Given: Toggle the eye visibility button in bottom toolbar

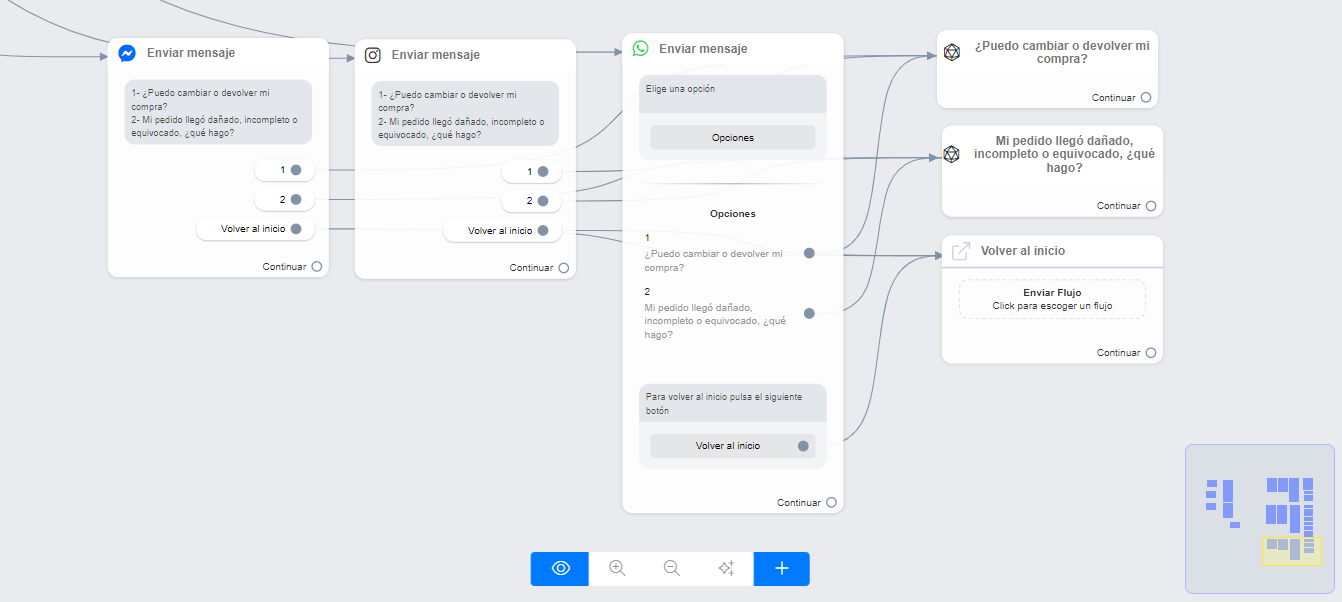Looking at the screenshot, I should click(560, 568).
